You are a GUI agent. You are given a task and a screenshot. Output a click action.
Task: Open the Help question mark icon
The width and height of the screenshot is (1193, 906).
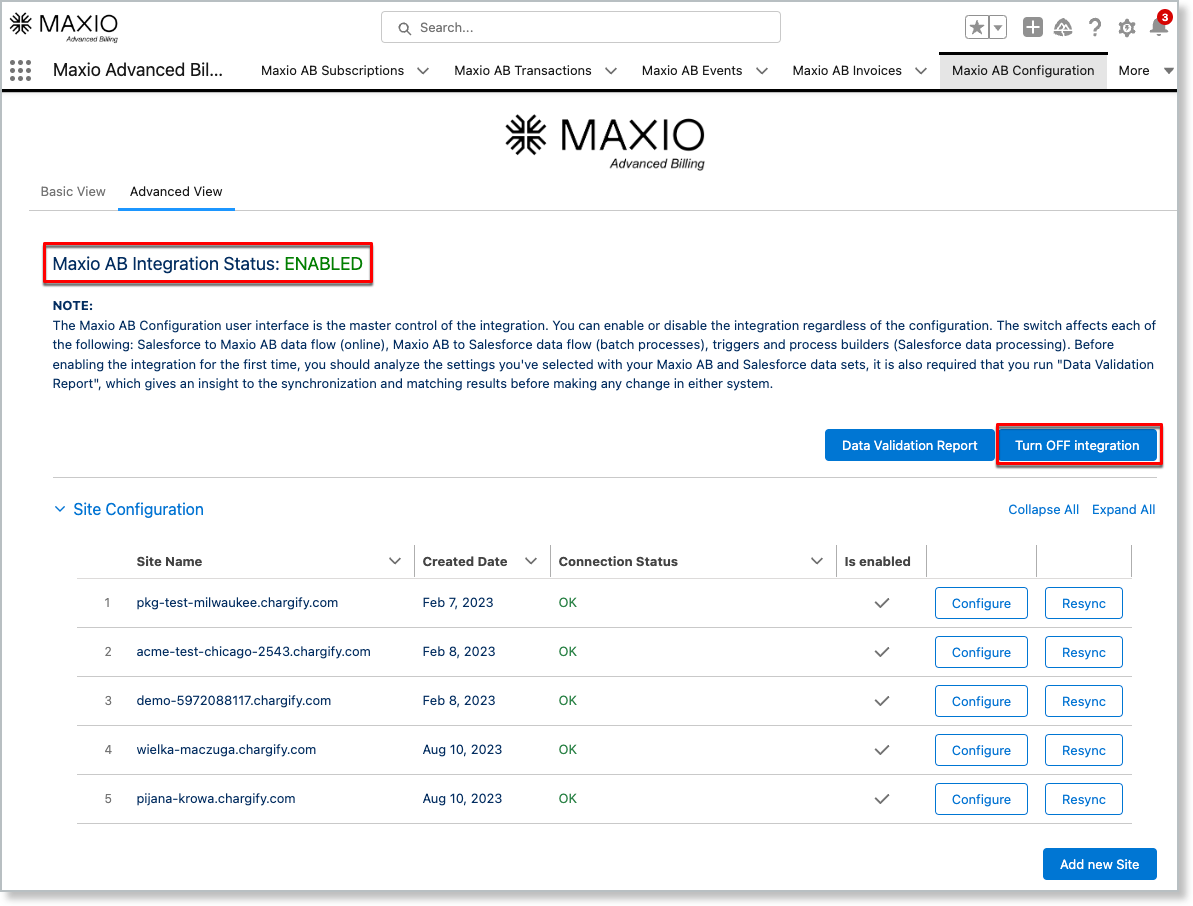(1095, 28)
